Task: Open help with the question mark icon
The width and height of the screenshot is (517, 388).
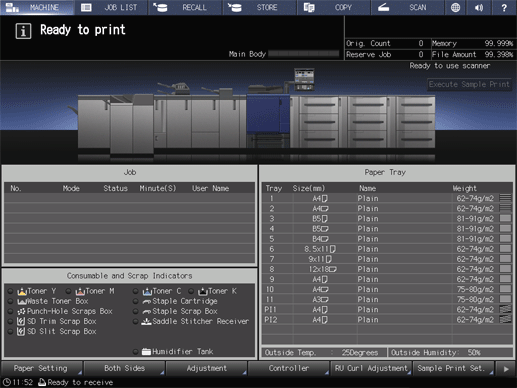Action: click(x=504, y=7)
